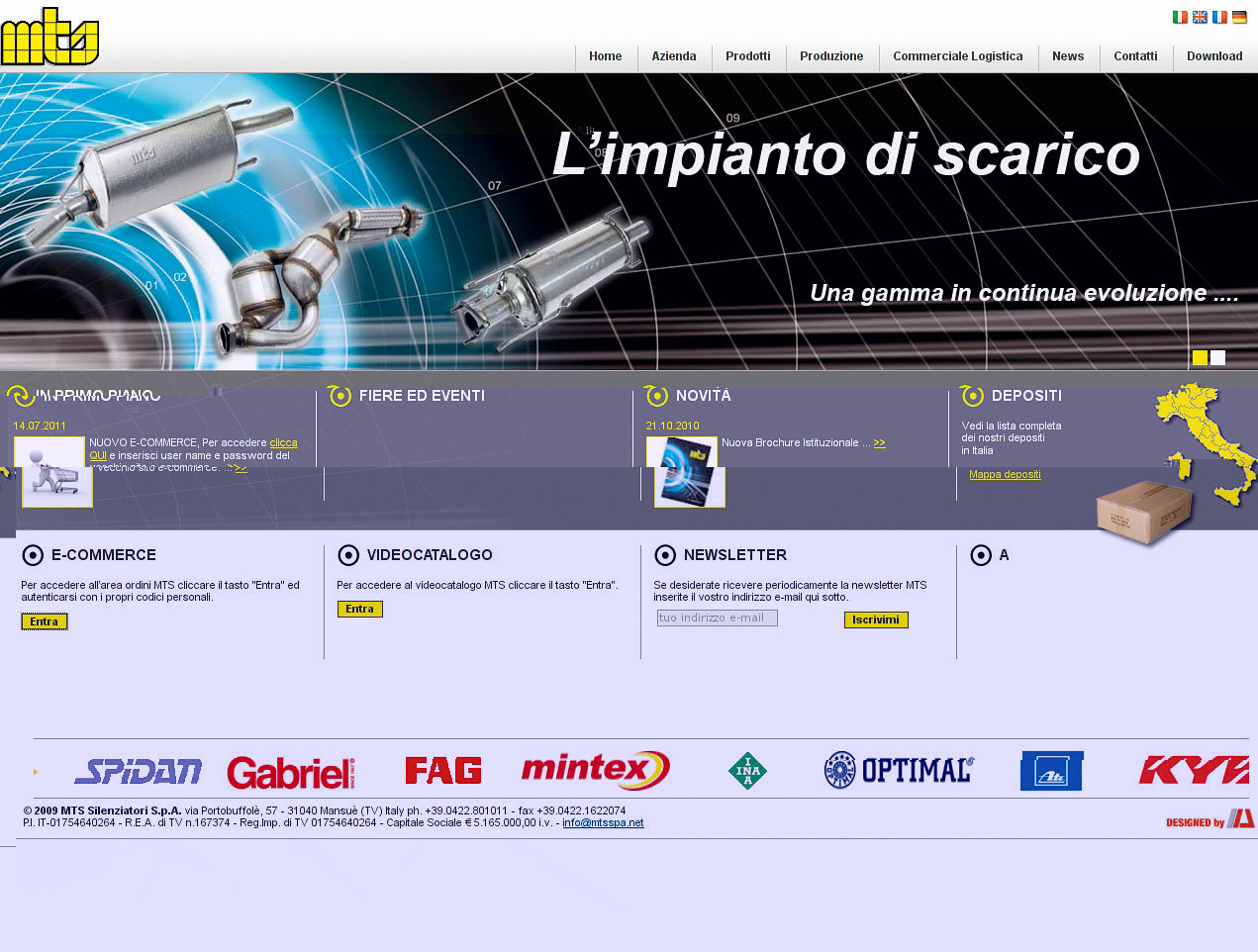Switch site to French flag language
Screen dimensions: 1258x952
pyautogui.click(x=1219, y=17)
